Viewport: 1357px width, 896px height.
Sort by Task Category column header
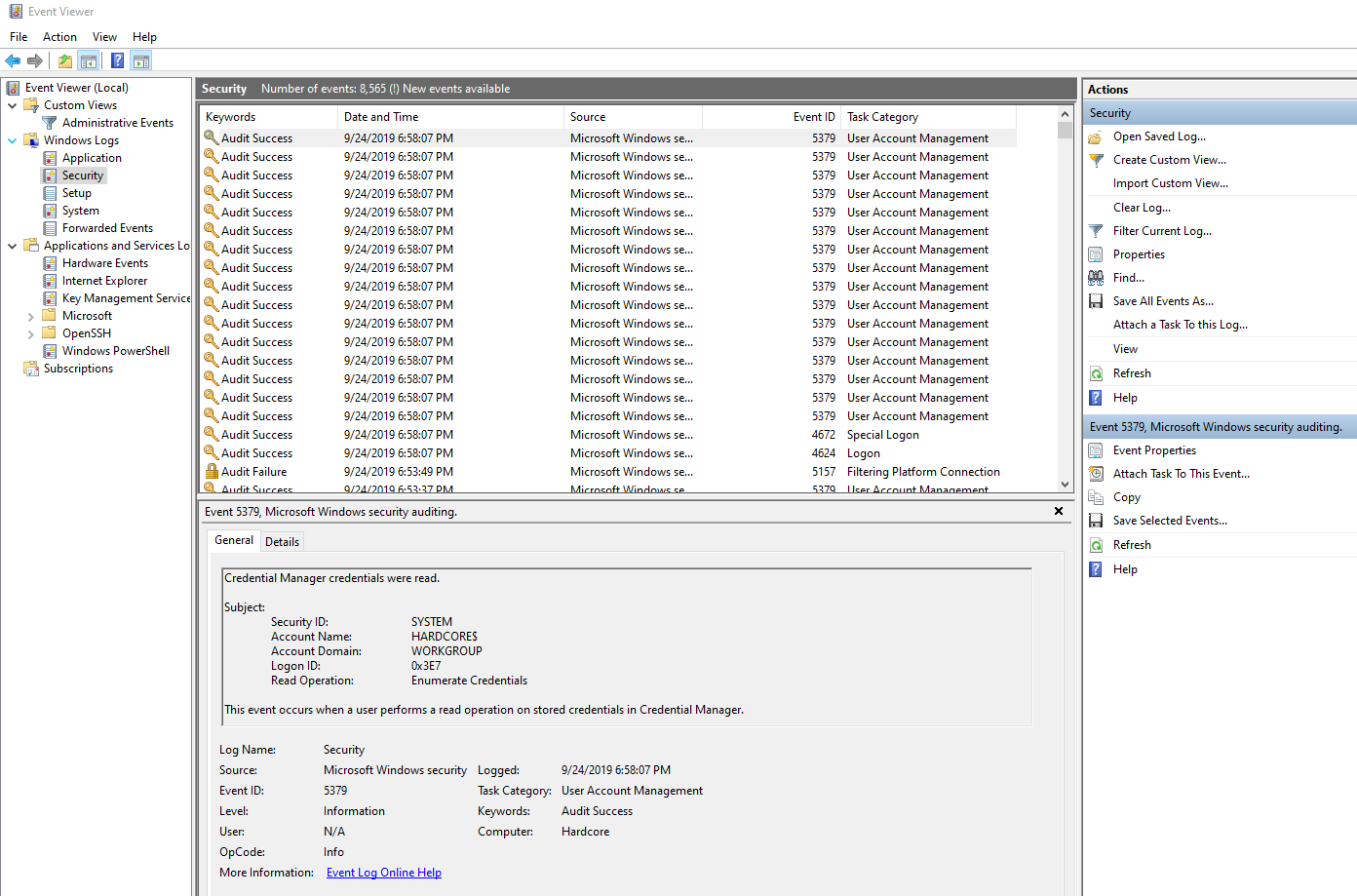pyautogui.click(x=928, y=117)
